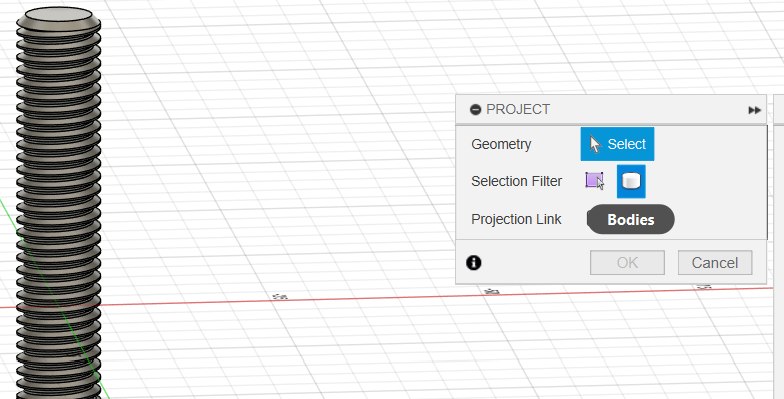
Task: Select the threaded rod body
Action: click(58, 210)
